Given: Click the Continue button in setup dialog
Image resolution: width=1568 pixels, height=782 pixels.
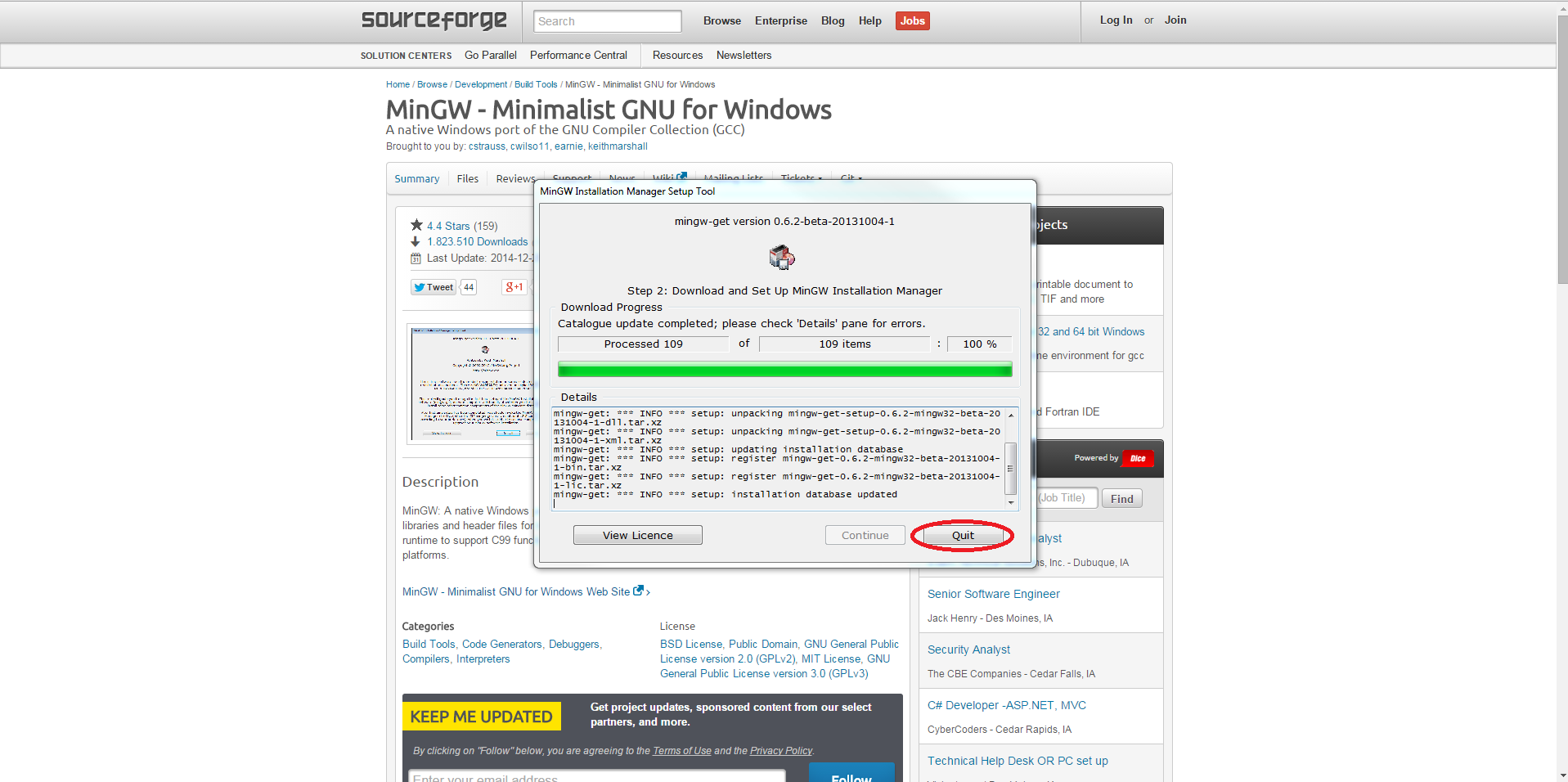Looking at the screenshot, I should 865,535.
